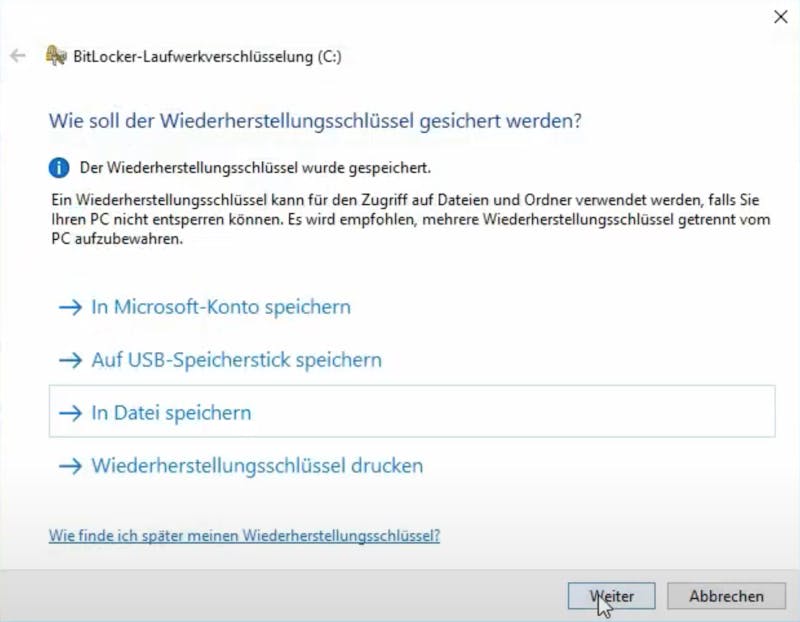Click the arrow icon beside USB-Speicherstick option
The height and width of the screenshot is (622, 800).
pyautogui.click(x=70, y=360)
